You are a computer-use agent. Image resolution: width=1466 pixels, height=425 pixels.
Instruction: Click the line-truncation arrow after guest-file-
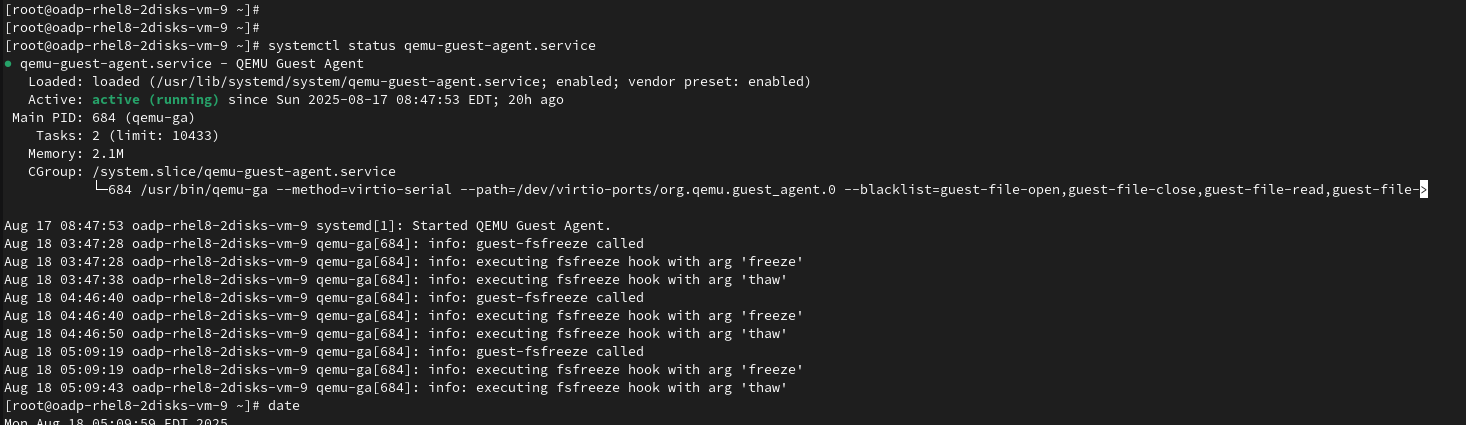tap(1423, 190)
